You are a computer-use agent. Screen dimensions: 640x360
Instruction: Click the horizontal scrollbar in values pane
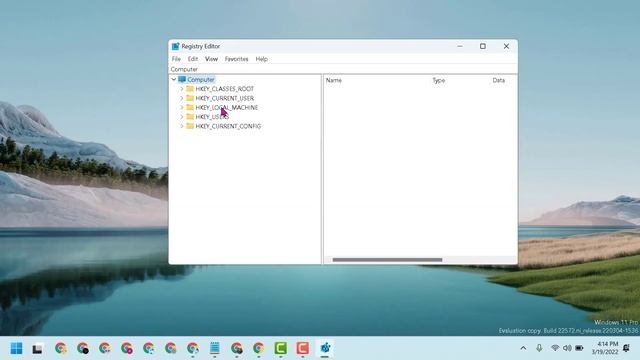[387, 260]
